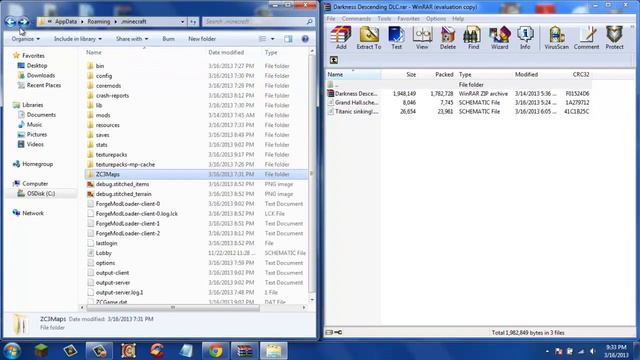Screen dimensions: 640x360
Task: Open the Commands menu in WinRAR
Action: (356, 19)
